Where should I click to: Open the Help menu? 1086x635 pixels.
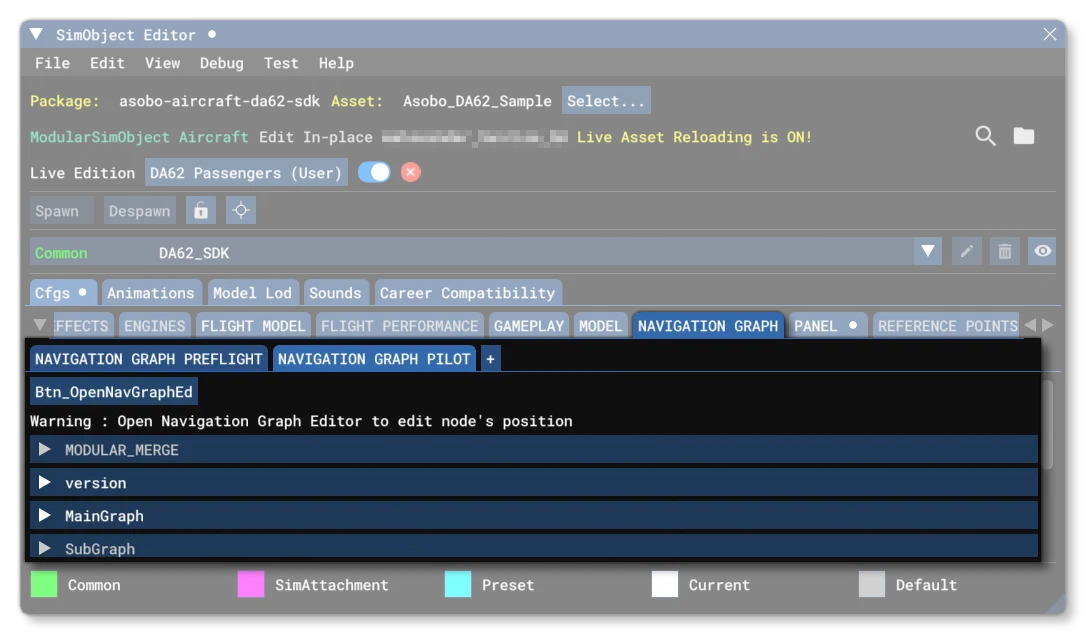(x=336, y=63)
